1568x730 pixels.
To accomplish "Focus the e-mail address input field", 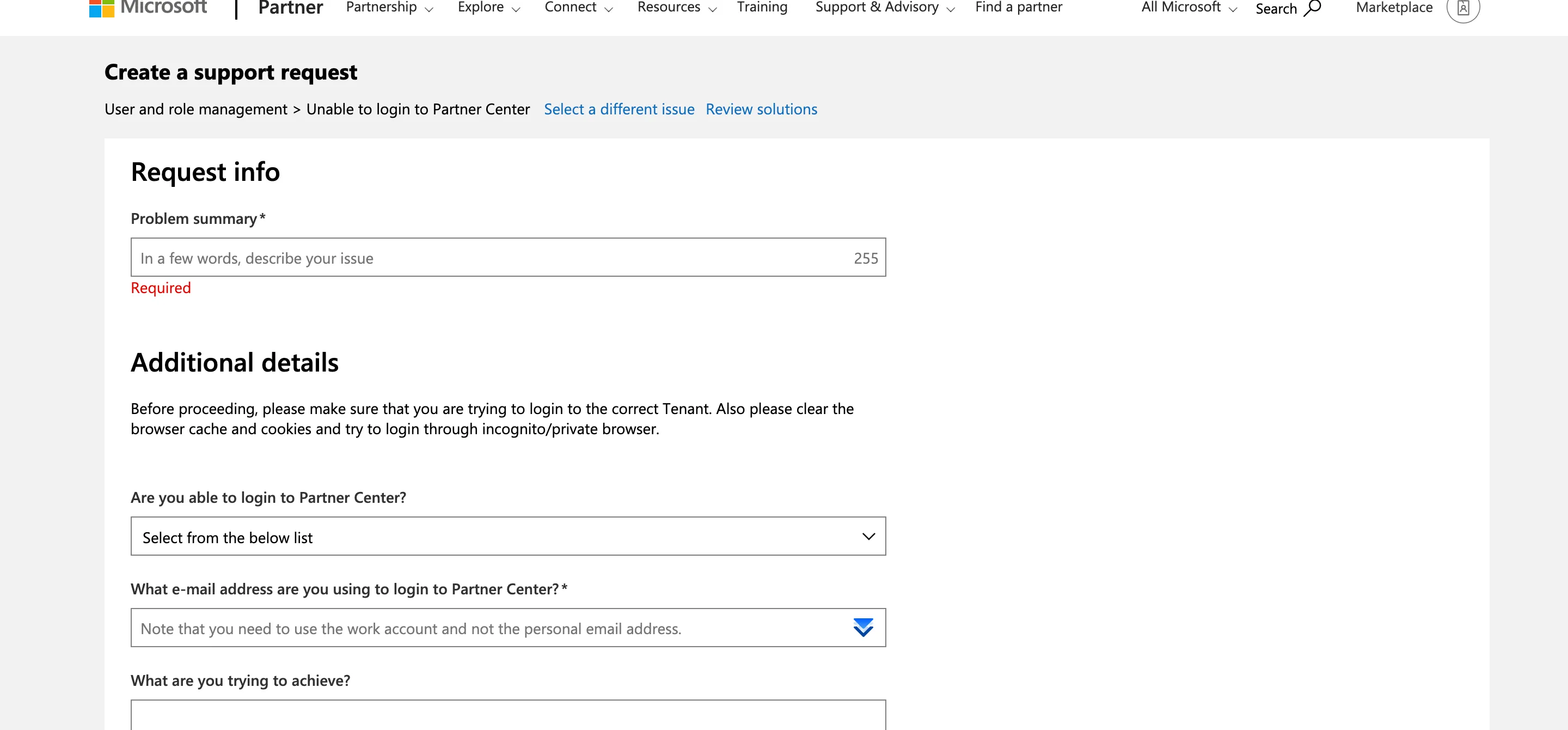I will (x=507, y=628).
